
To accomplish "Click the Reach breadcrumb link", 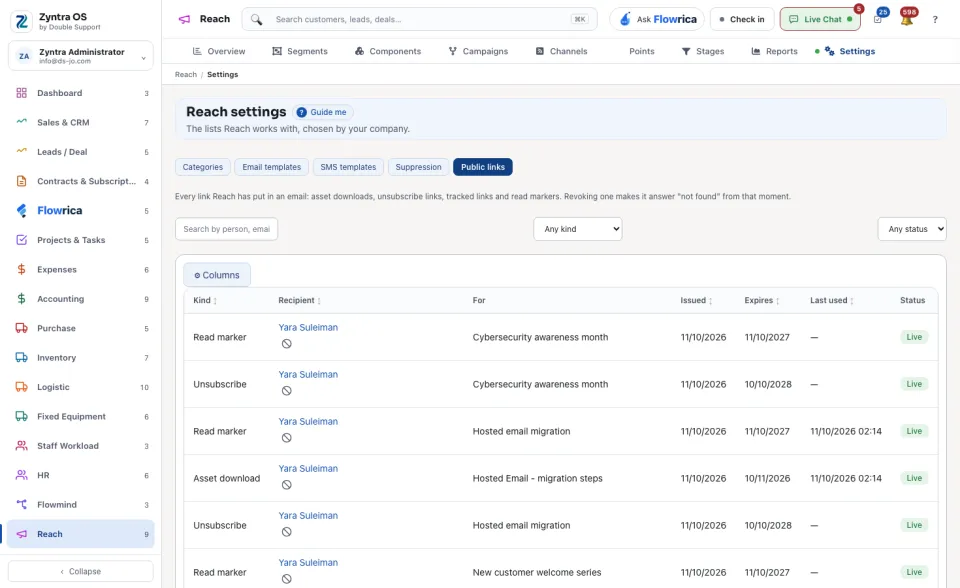I will pos(186,75).
